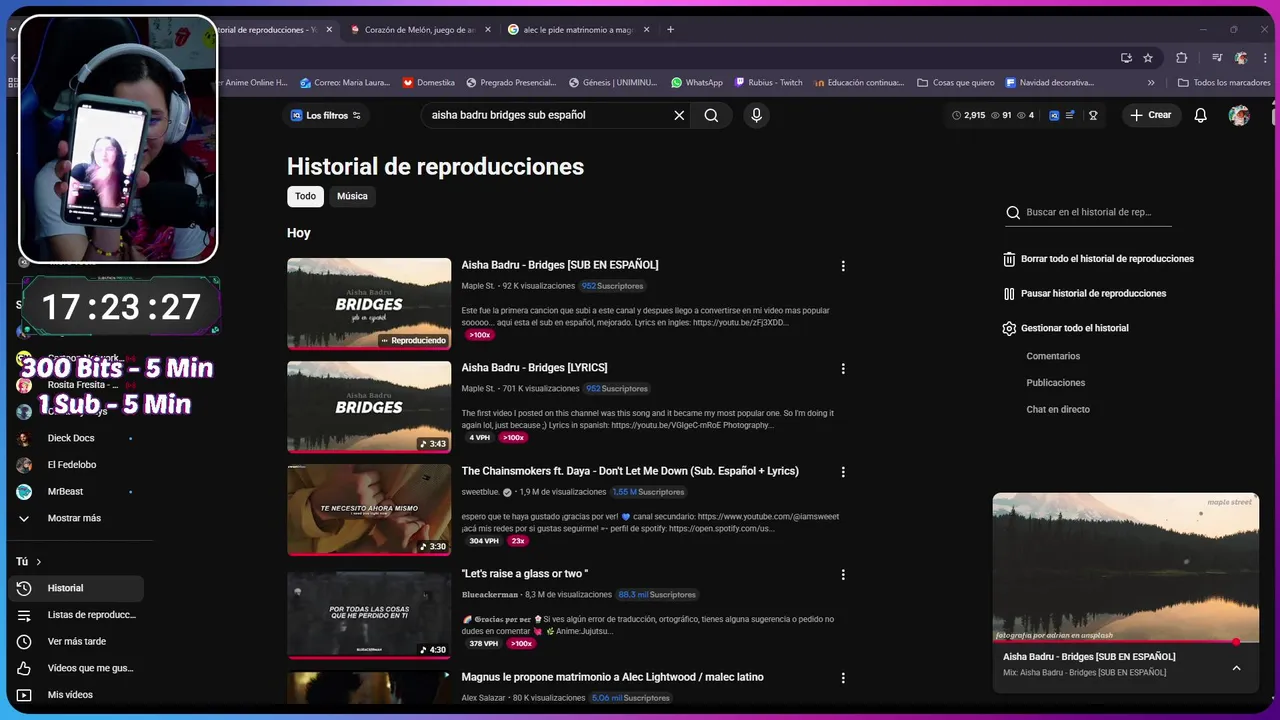Open options menu for Let's raise a glass video
This screenshot has height=720, width=1280.
click(x=843, y=575)
